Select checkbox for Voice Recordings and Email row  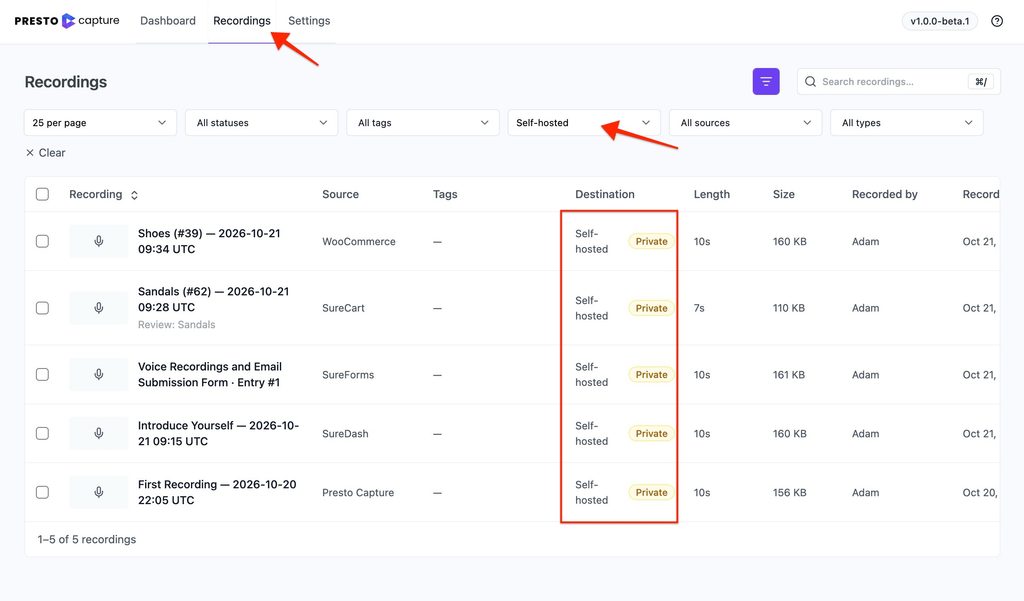pos(42,374)
